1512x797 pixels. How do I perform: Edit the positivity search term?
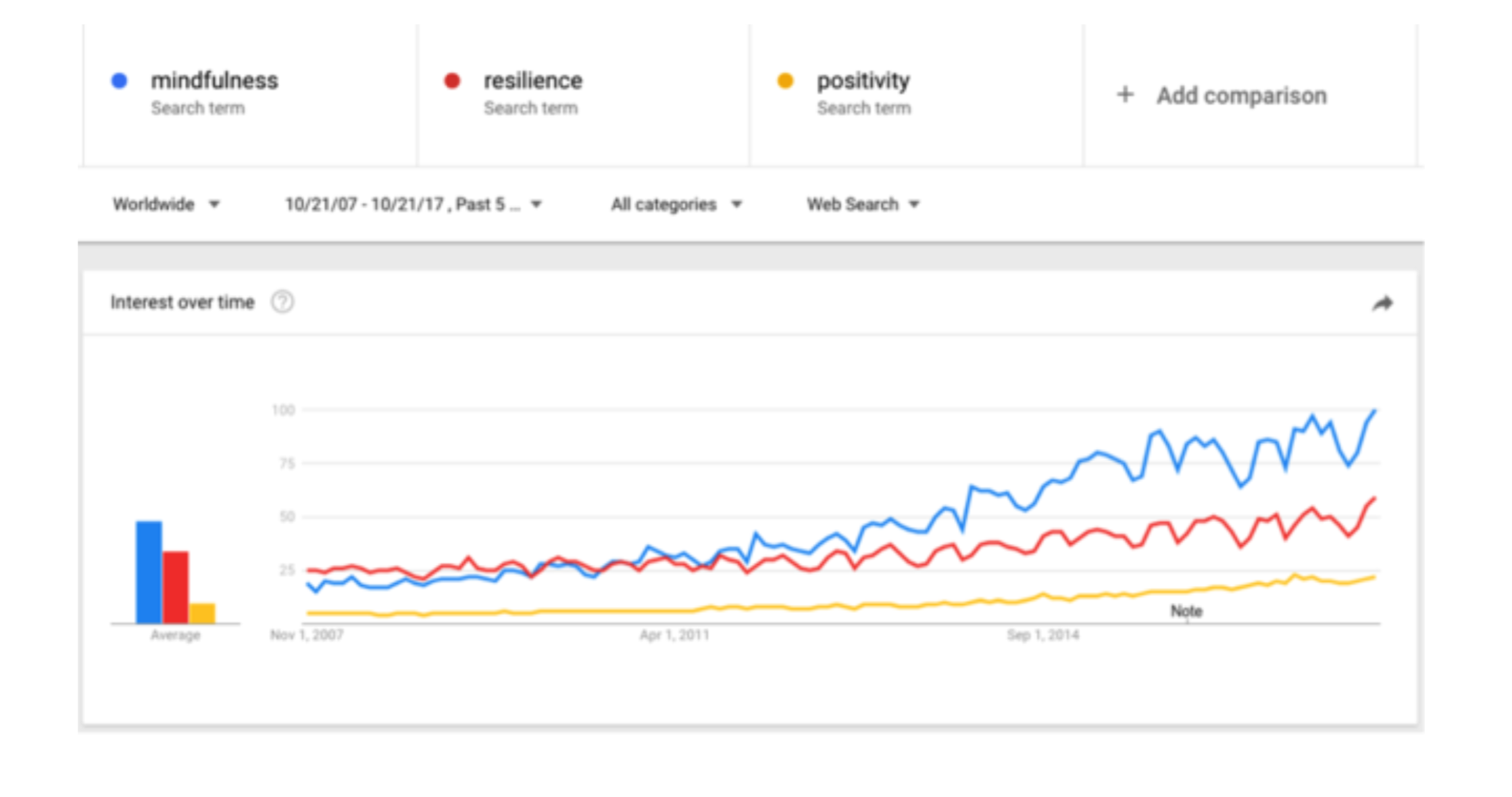coord(863,81)
